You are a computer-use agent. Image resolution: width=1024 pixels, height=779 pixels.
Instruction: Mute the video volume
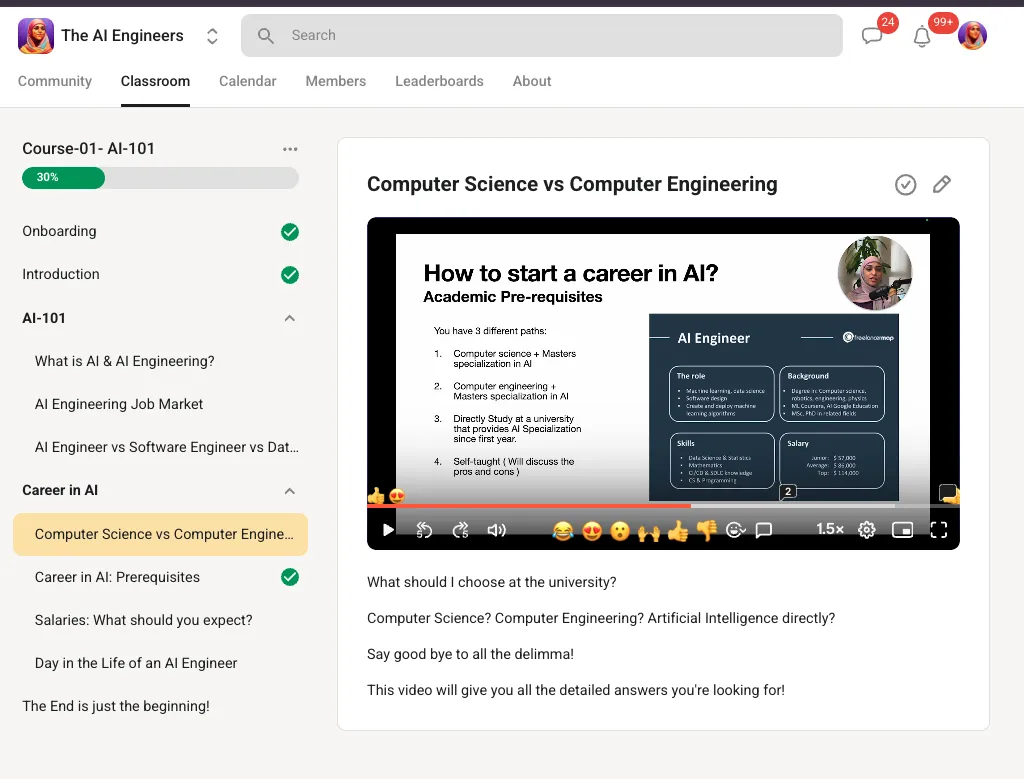(x=497, y=530)
